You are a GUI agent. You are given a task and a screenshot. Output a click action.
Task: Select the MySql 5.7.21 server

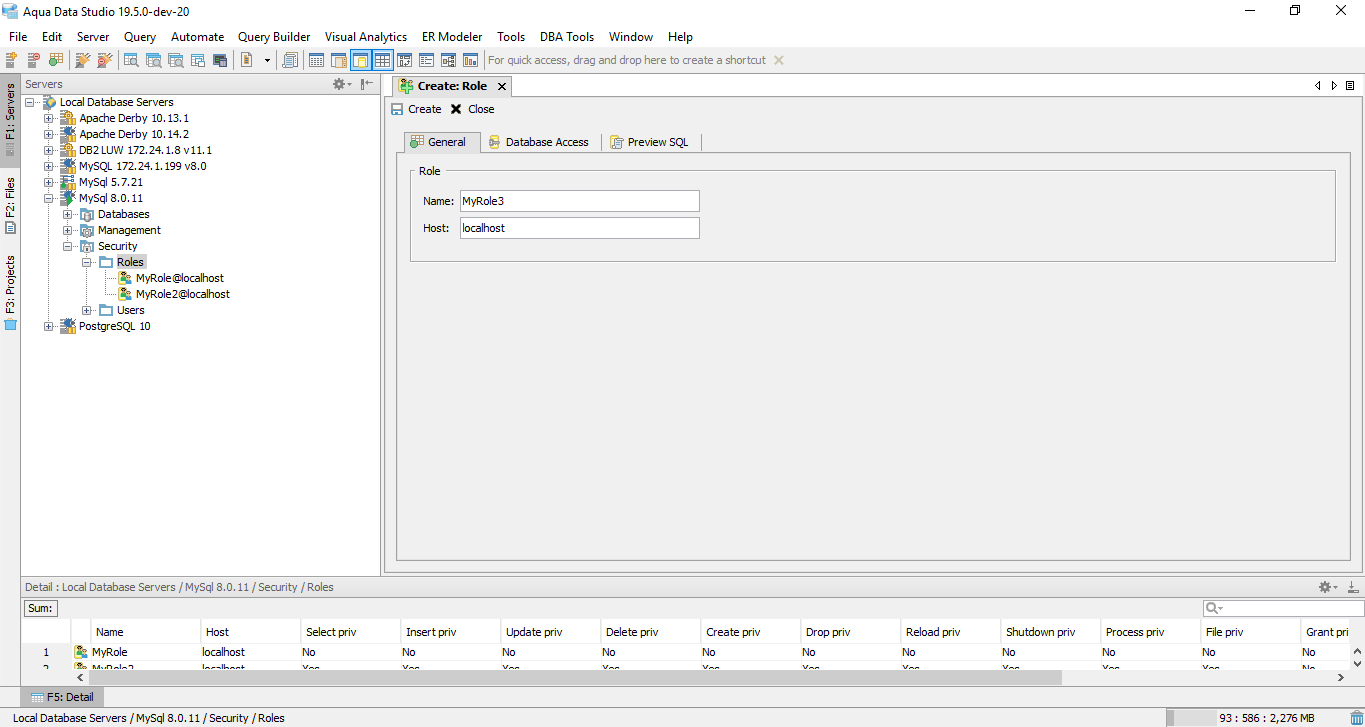point(111,182)
